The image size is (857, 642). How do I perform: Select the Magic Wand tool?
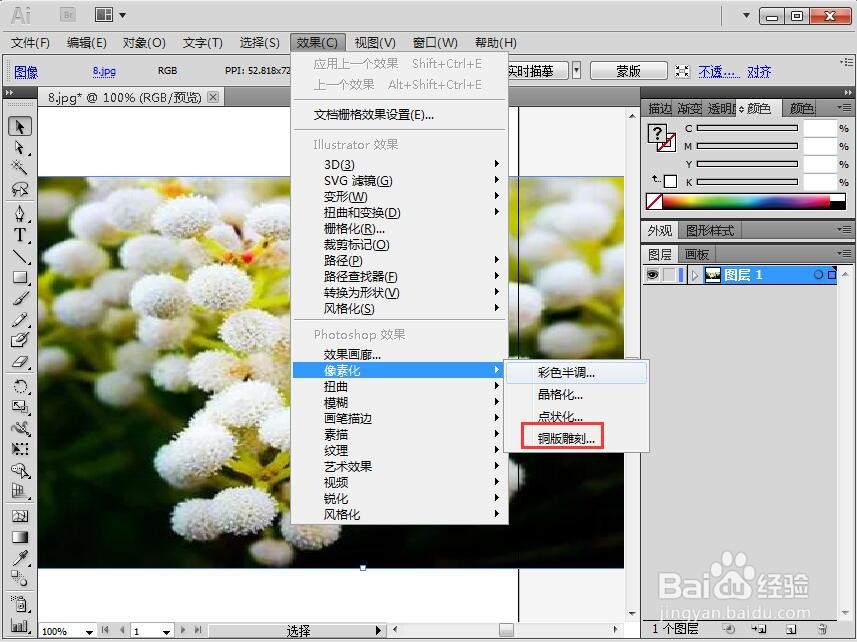[x=20, y=169]
